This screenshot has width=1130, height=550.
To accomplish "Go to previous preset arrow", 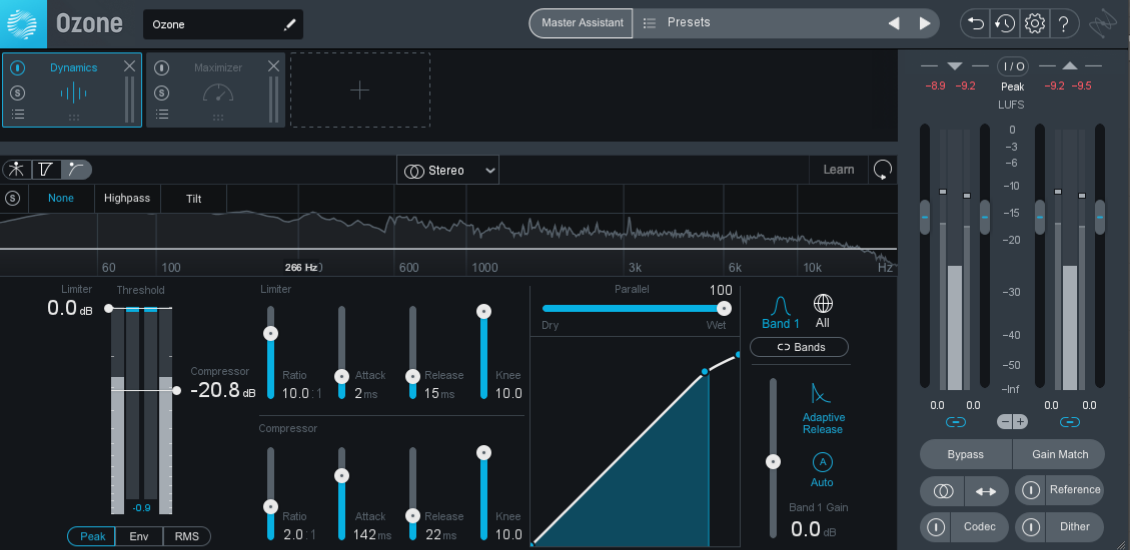I will click(894, 23).
